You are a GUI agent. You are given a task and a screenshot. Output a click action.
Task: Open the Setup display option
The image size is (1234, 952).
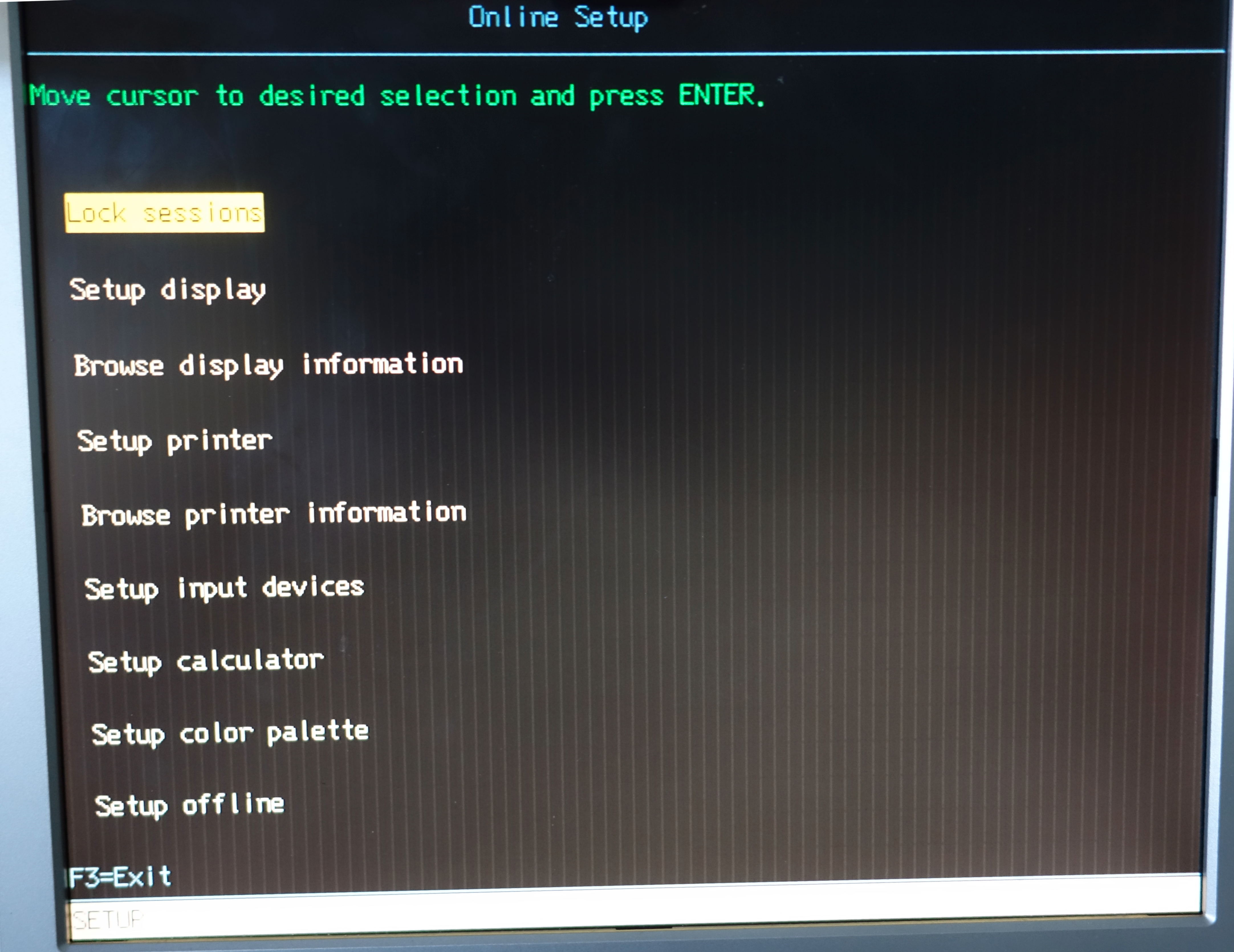(x=167, y=290)
